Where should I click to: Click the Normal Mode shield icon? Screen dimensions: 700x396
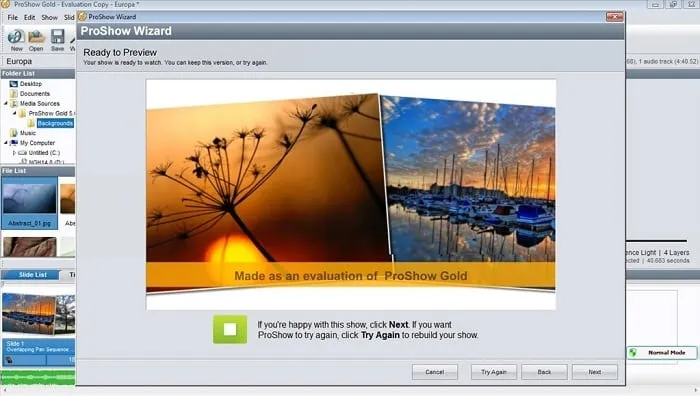tap(633, 353)
